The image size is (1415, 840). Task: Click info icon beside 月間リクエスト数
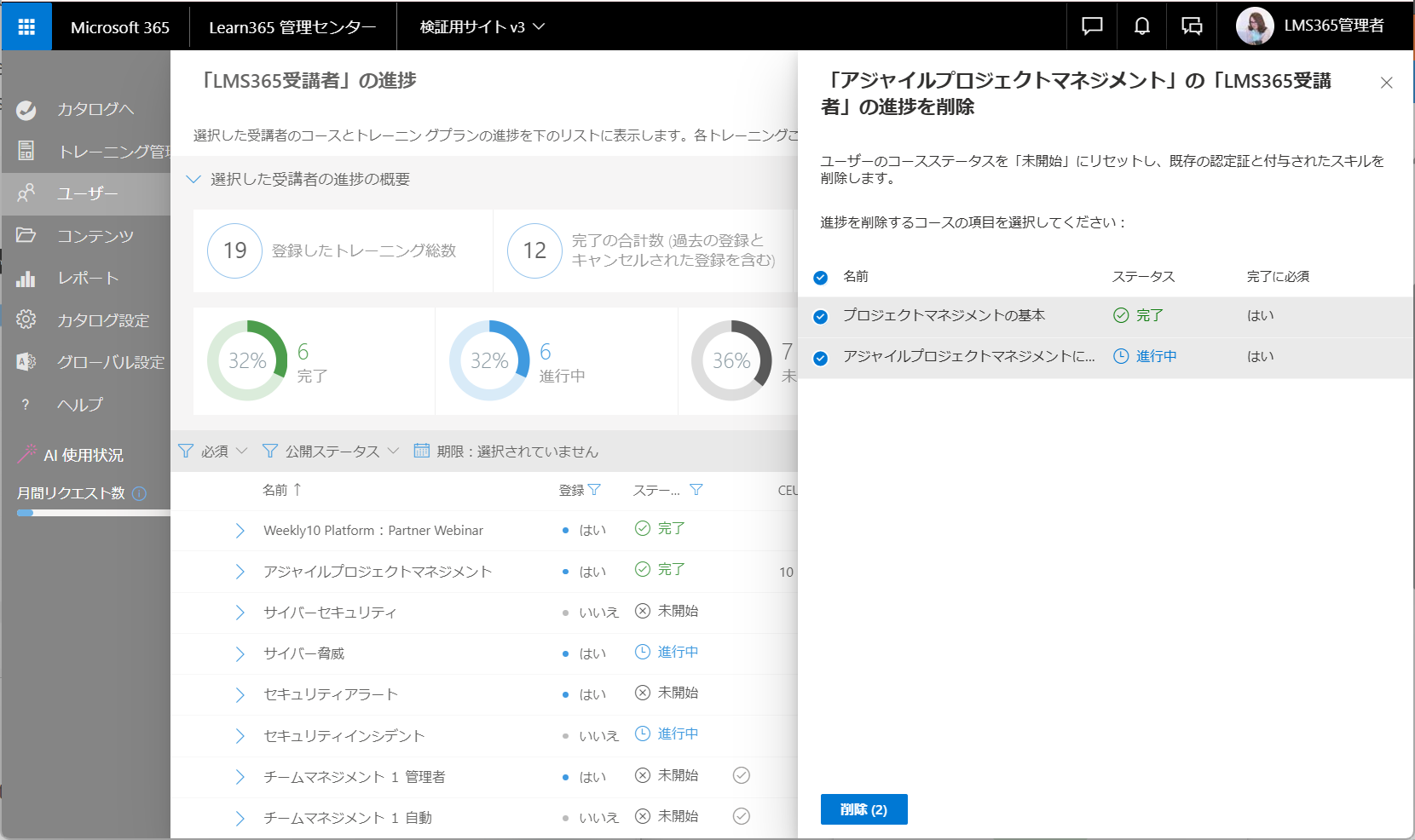(140, 493)
